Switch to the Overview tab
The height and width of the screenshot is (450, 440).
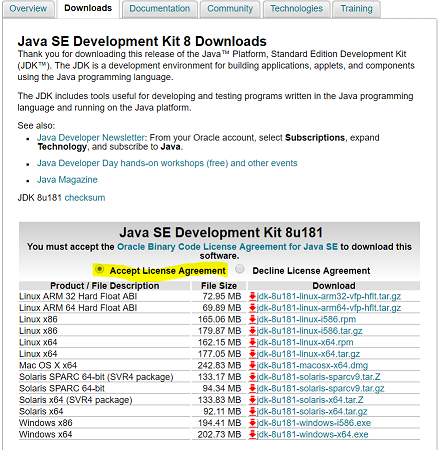pos(28,9)
